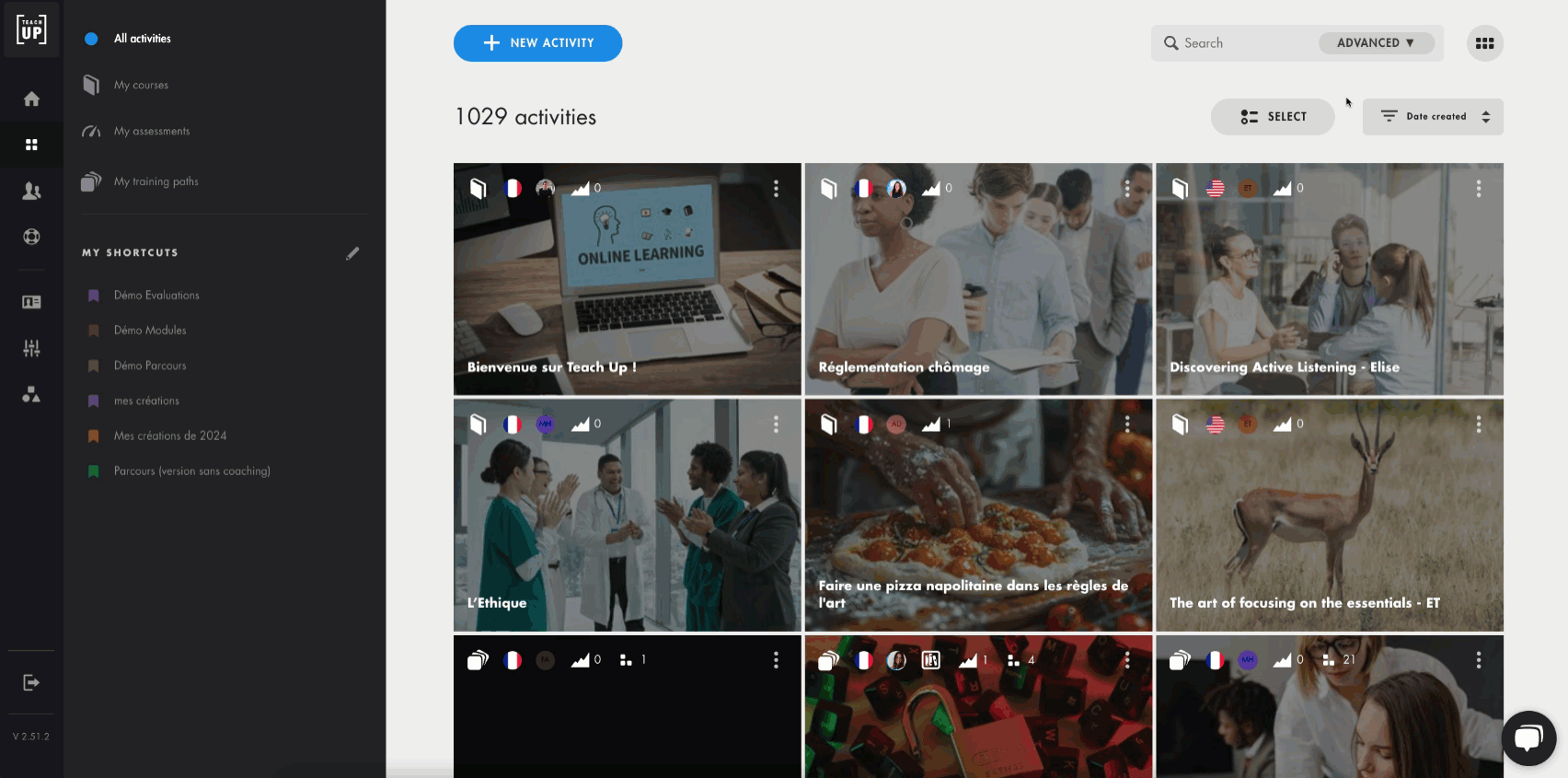The height and width of the screenshot is (778, 1568).
Task: Open the Date created sort dropdown
Action: click(1433, 117)
